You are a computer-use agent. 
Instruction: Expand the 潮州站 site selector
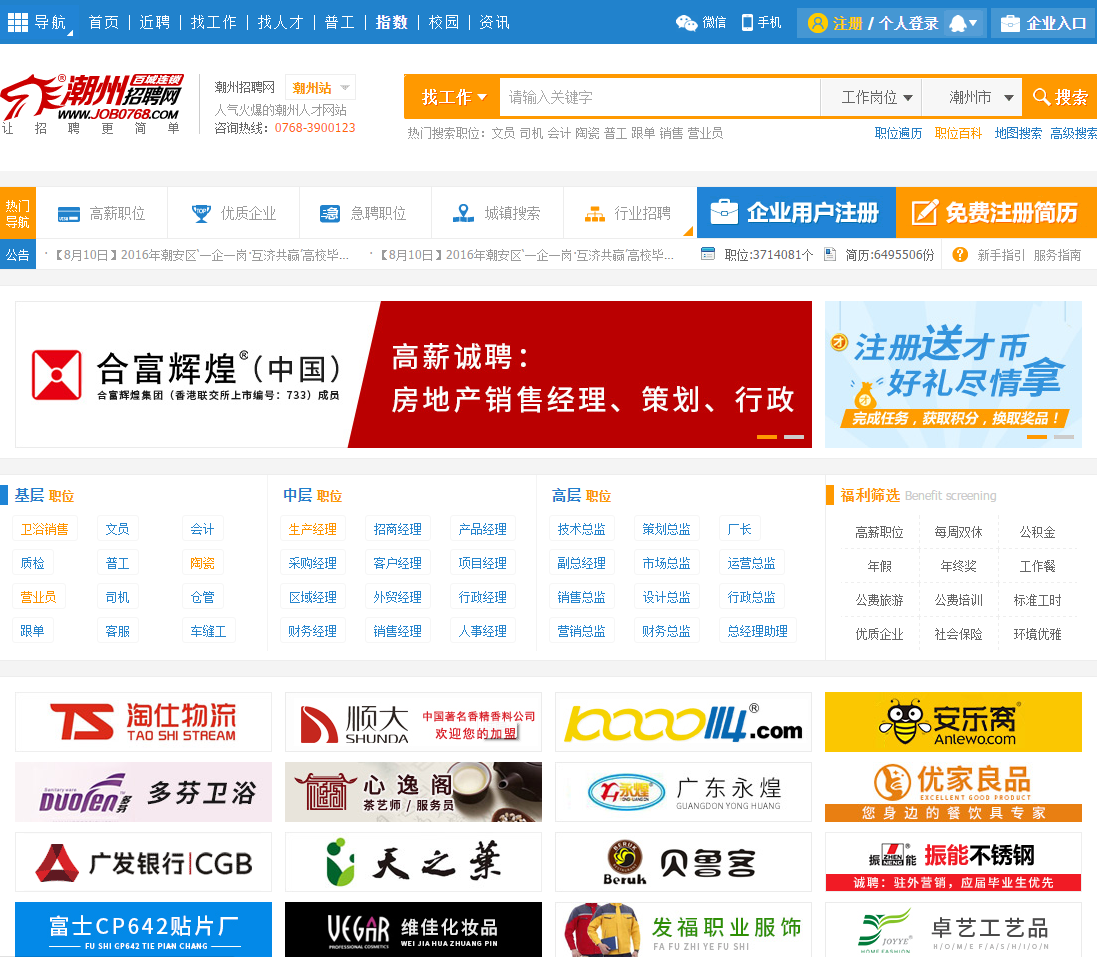coord(320,87)
